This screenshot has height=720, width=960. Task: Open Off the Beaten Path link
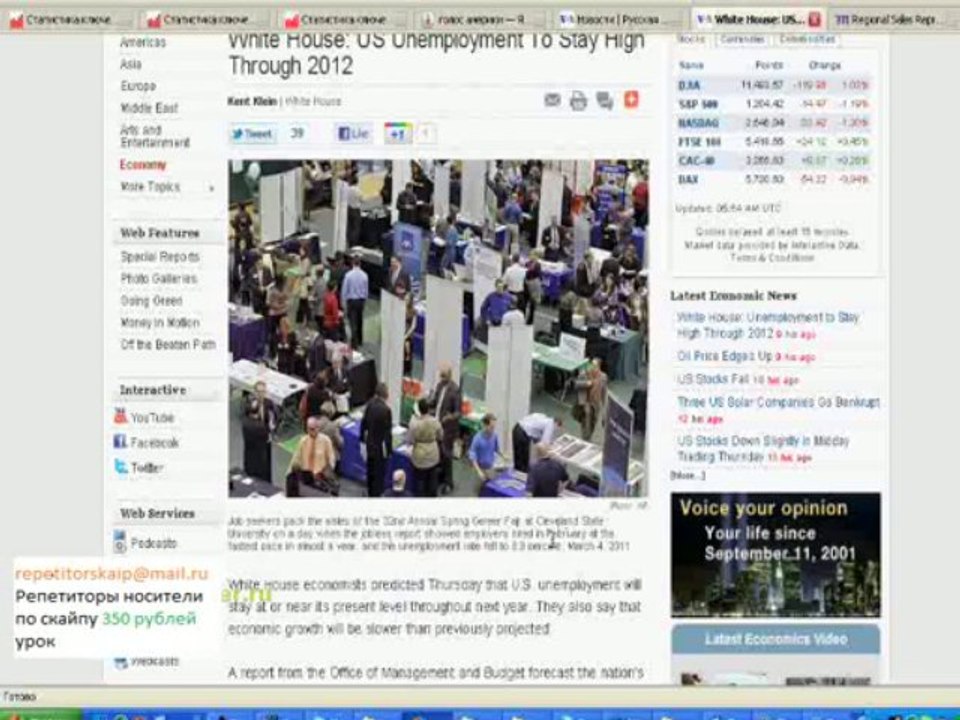pos(168,345)
